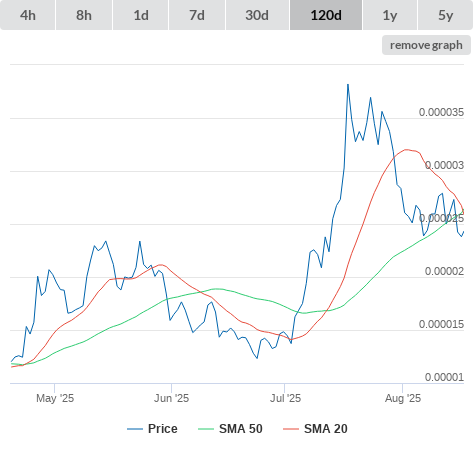The height and width of the screenshot is (455, 474).
Task: Switch to the 8h time range
Action: [x=84, y=15]
